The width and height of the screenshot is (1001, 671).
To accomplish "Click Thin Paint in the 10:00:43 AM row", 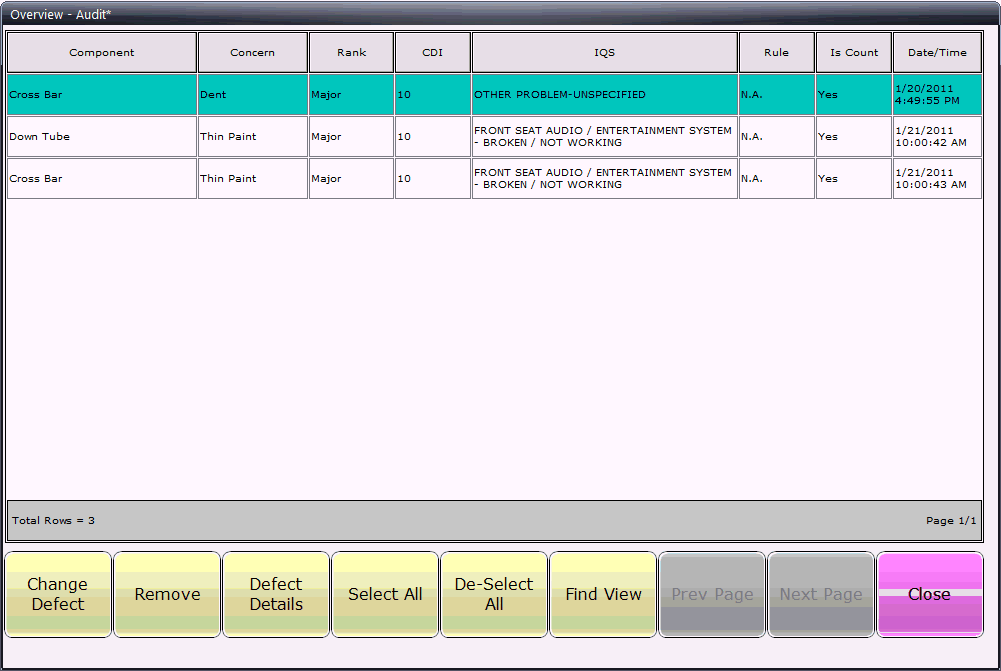I will (253, 179).
